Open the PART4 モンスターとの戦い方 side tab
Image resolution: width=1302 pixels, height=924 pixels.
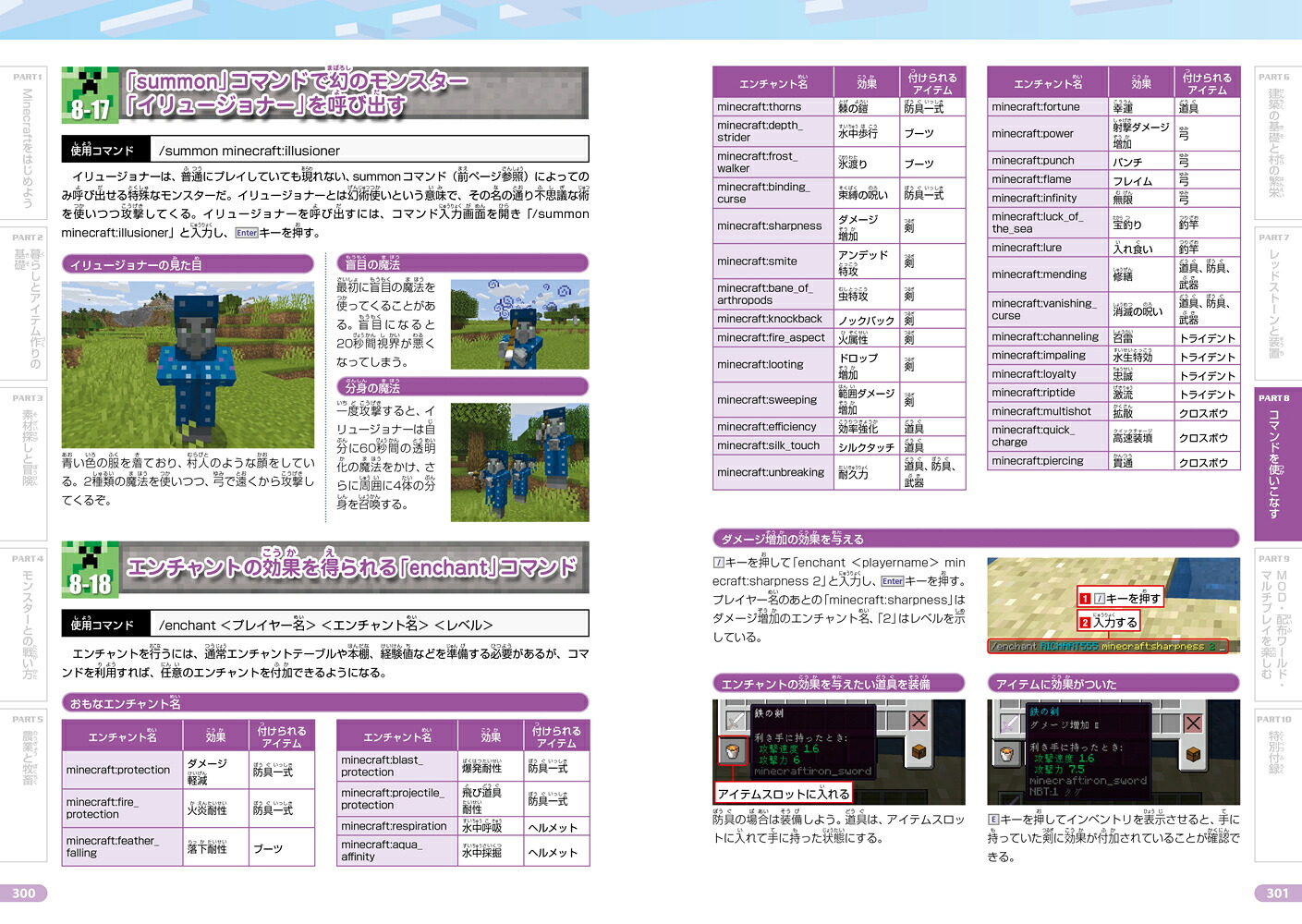click(23, 625)
